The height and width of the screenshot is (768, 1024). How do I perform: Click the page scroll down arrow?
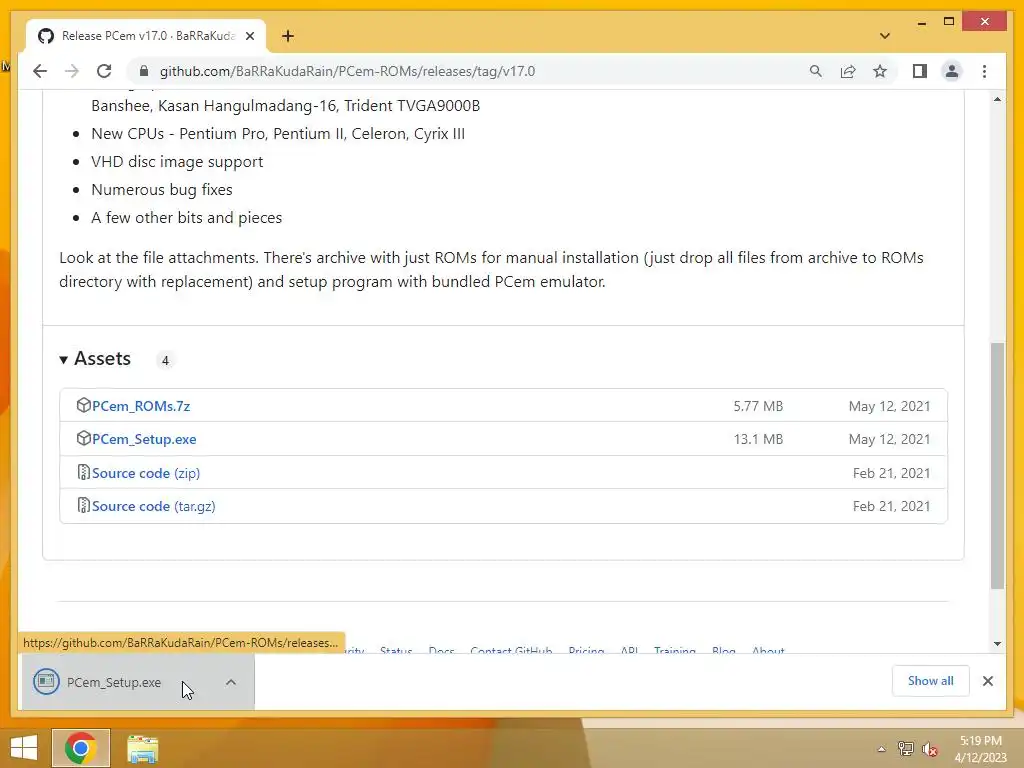coord(997,644)
